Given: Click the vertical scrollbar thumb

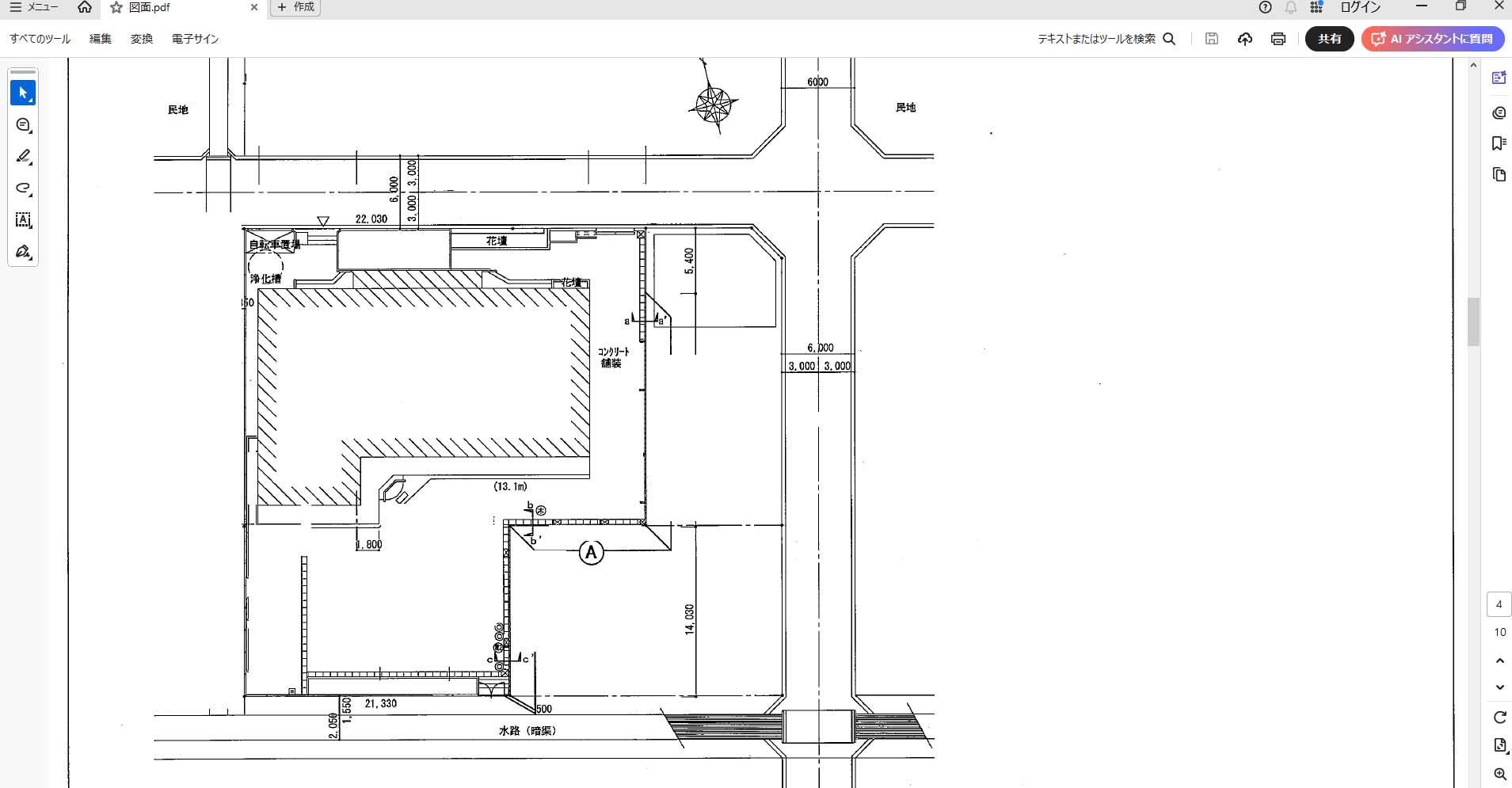Looking at the screenshot, I should point(1473,322).
